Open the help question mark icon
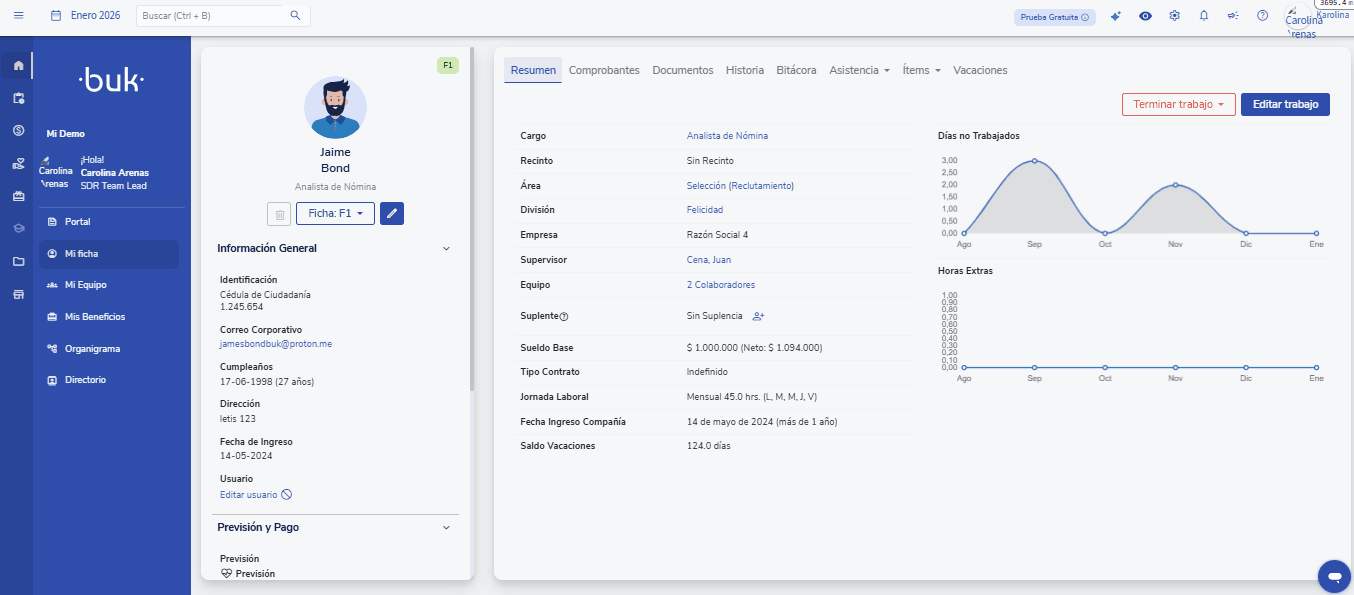This screenshot has height=595, width=1354. click(1262, 16)
